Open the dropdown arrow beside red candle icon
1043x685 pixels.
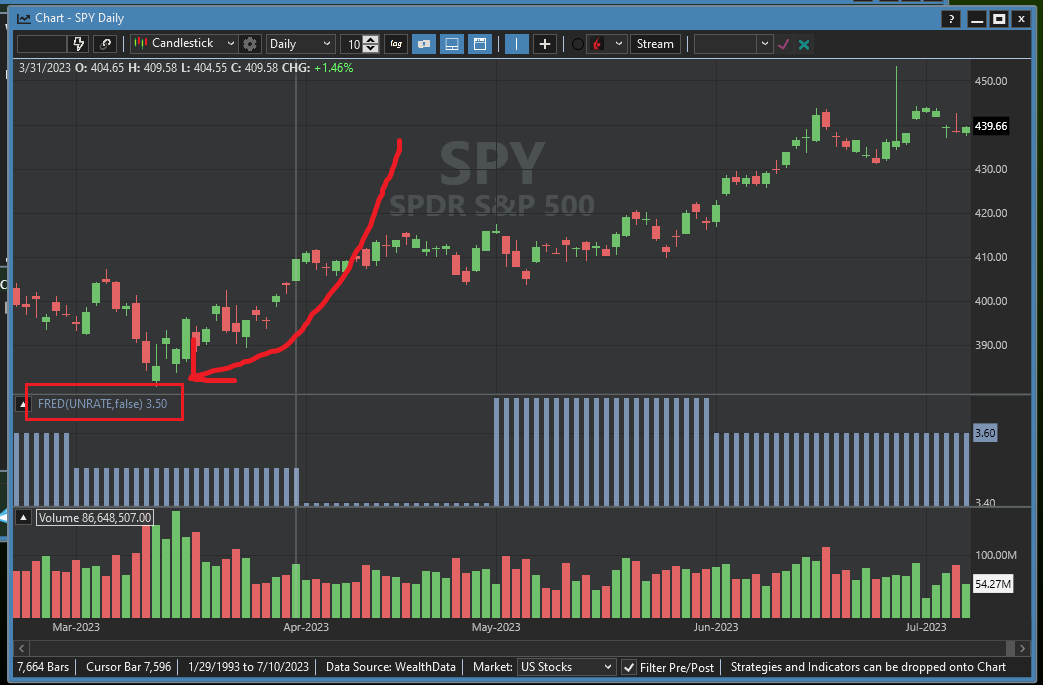click(x=619, y=44)
